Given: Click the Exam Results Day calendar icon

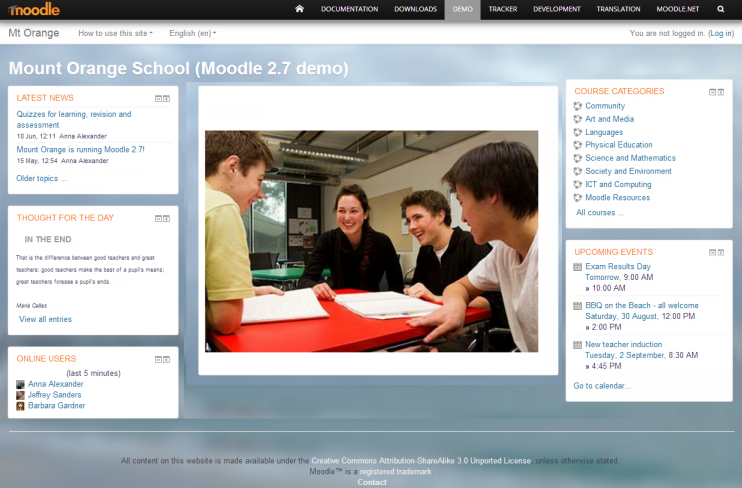Looking at the screenshot, I should 577,266.
